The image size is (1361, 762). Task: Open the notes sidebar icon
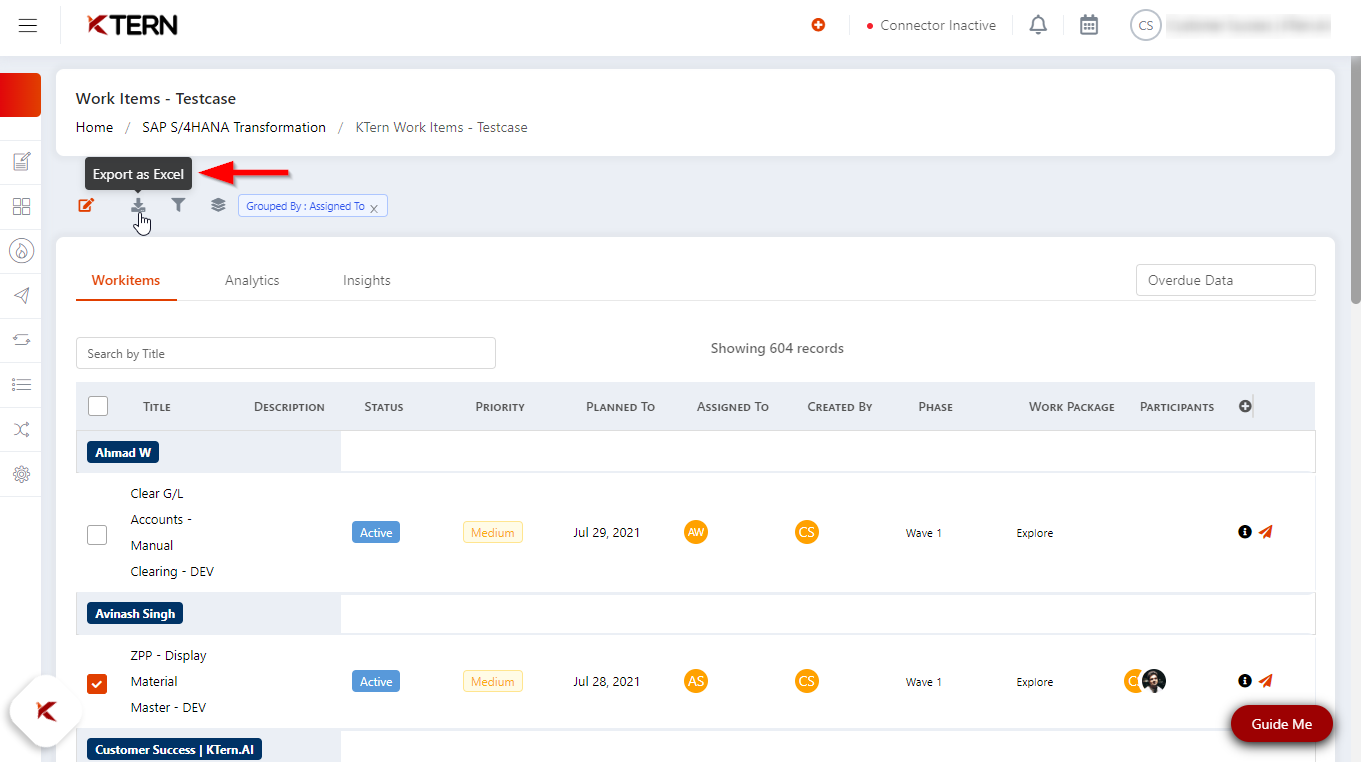21,161
